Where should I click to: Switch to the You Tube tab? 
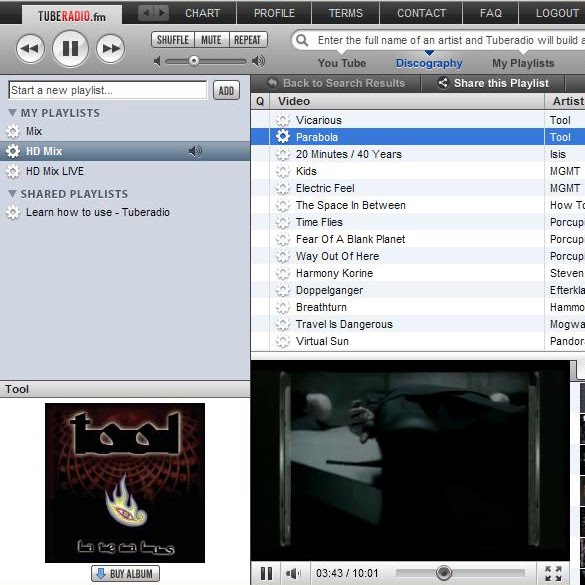click(x=342, y=63)
